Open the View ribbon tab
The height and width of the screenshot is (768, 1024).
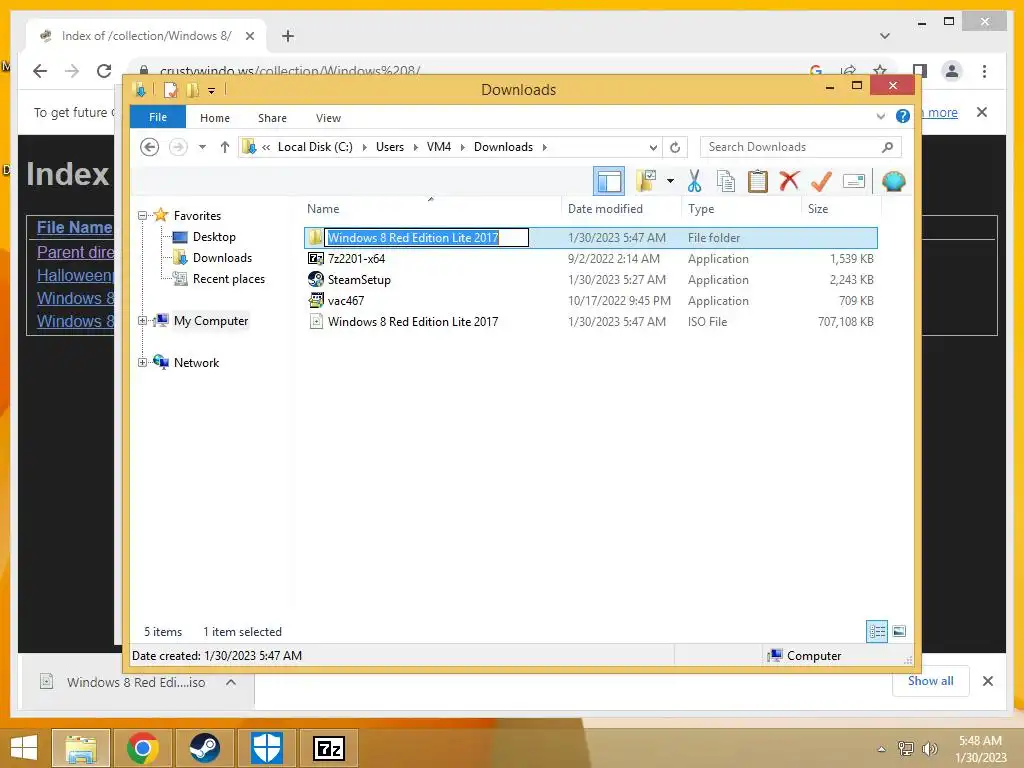328,118
